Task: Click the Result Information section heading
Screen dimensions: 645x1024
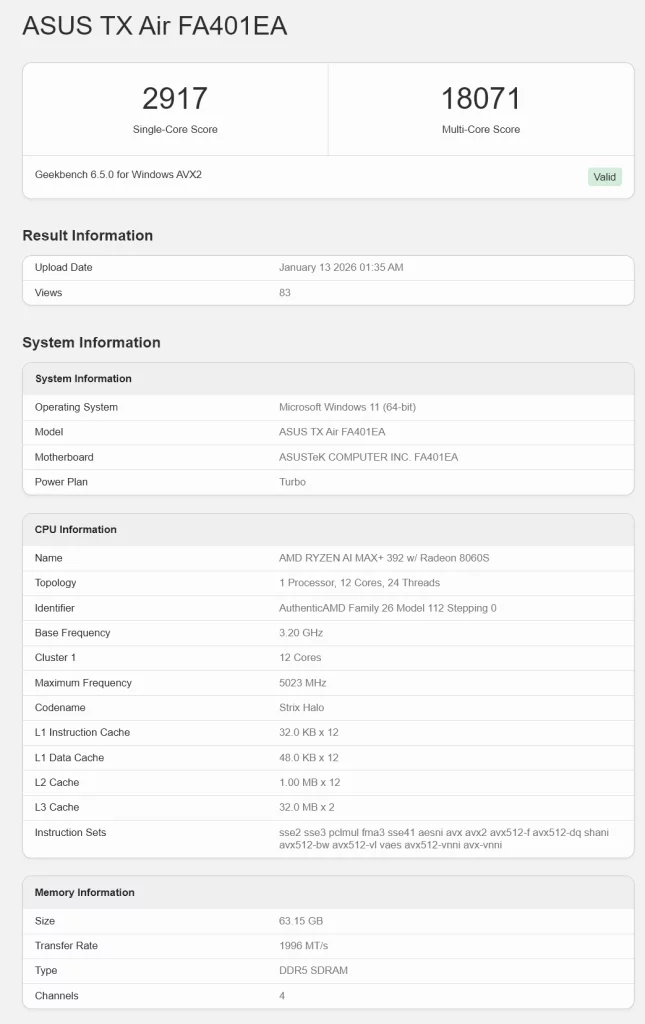Action: pyautogui.click(x=88, y=236)
